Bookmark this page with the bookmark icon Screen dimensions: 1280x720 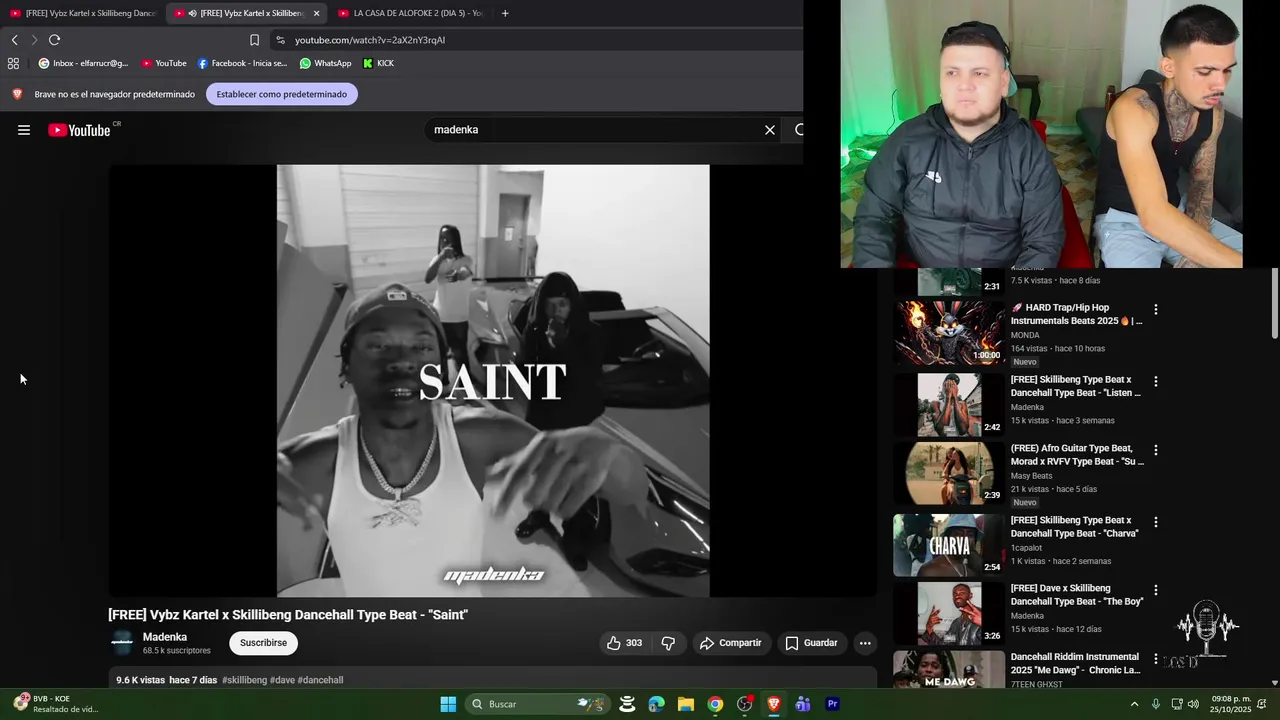pyautogui.click(x=254, y=40)
